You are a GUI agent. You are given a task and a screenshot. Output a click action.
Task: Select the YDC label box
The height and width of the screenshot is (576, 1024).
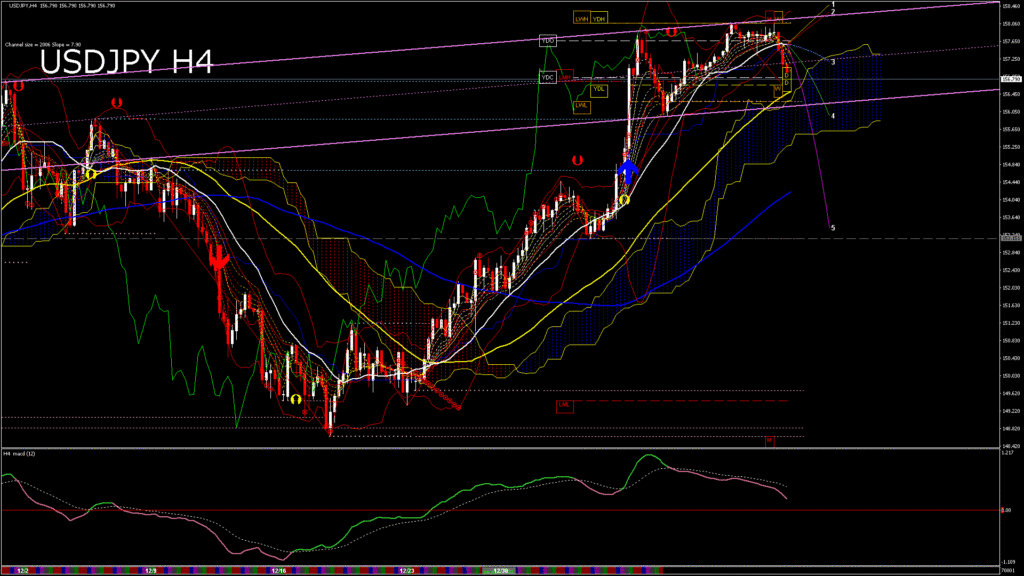(547, 77)
